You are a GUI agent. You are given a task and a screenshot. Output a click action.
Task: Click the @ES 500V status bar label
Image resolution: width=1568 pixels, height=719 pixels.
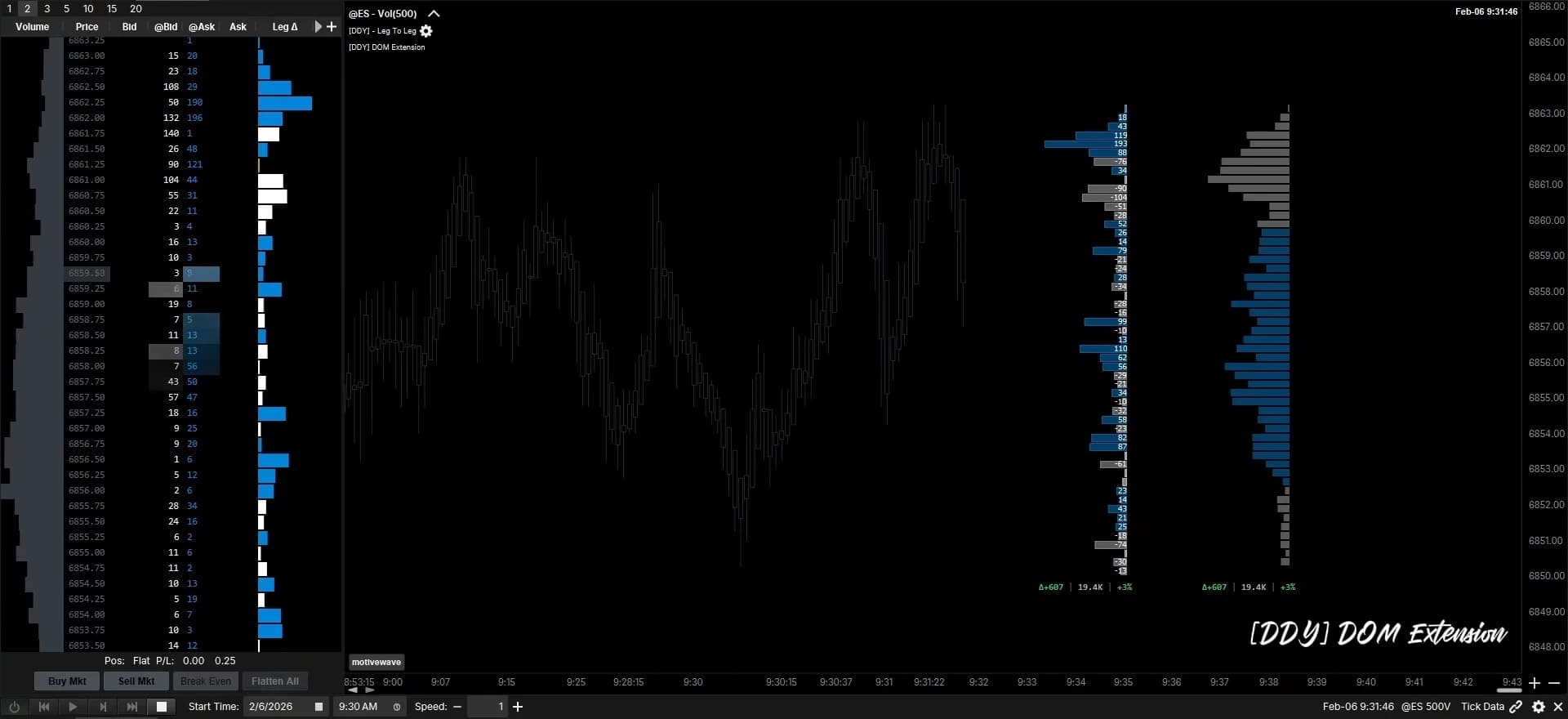[1426, 707]
